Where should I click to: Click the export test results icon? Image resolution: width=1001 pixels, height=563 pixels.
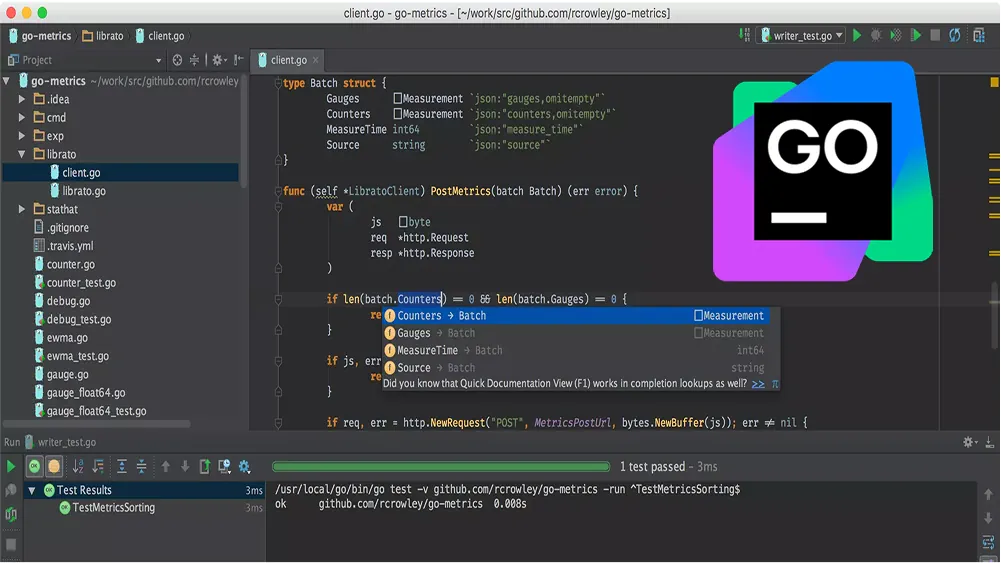205,467
